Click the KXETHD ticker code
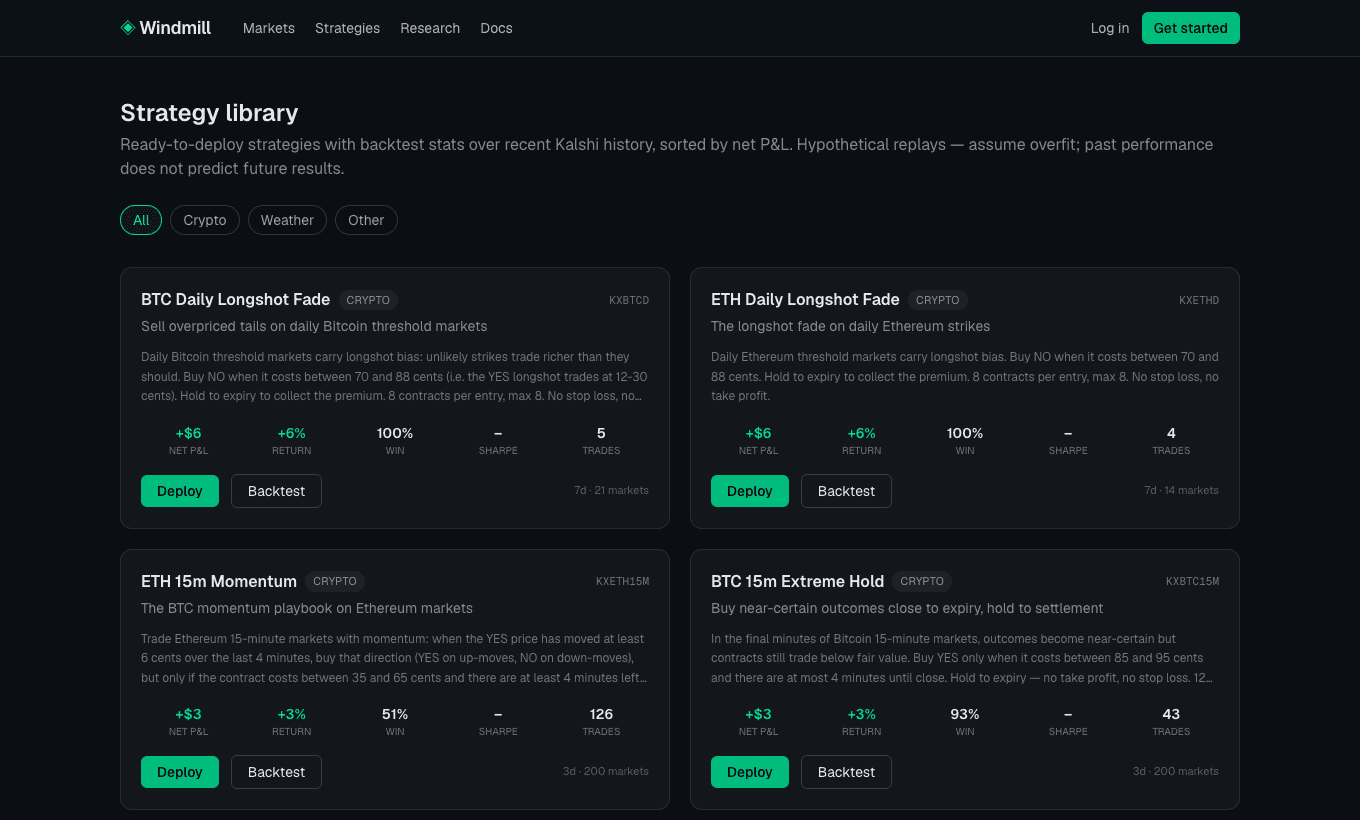 pos(1199,300)
